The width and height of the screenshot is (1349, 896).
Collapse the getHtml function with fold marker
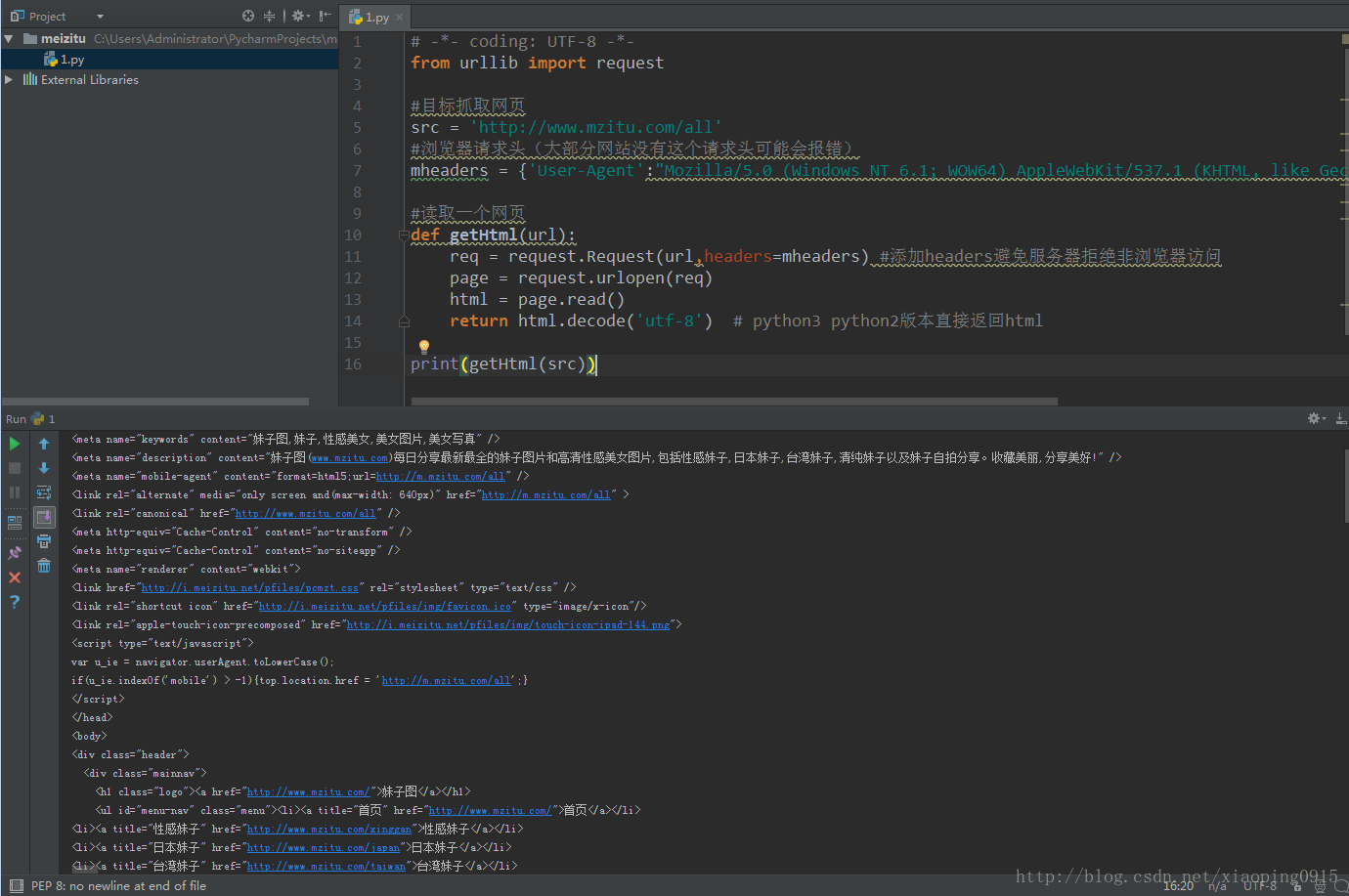404,235
